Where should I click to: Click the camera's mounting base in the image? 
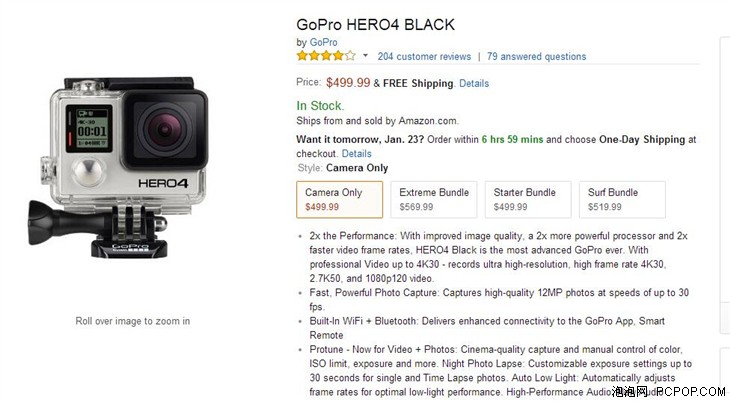[x=129, y=247]
